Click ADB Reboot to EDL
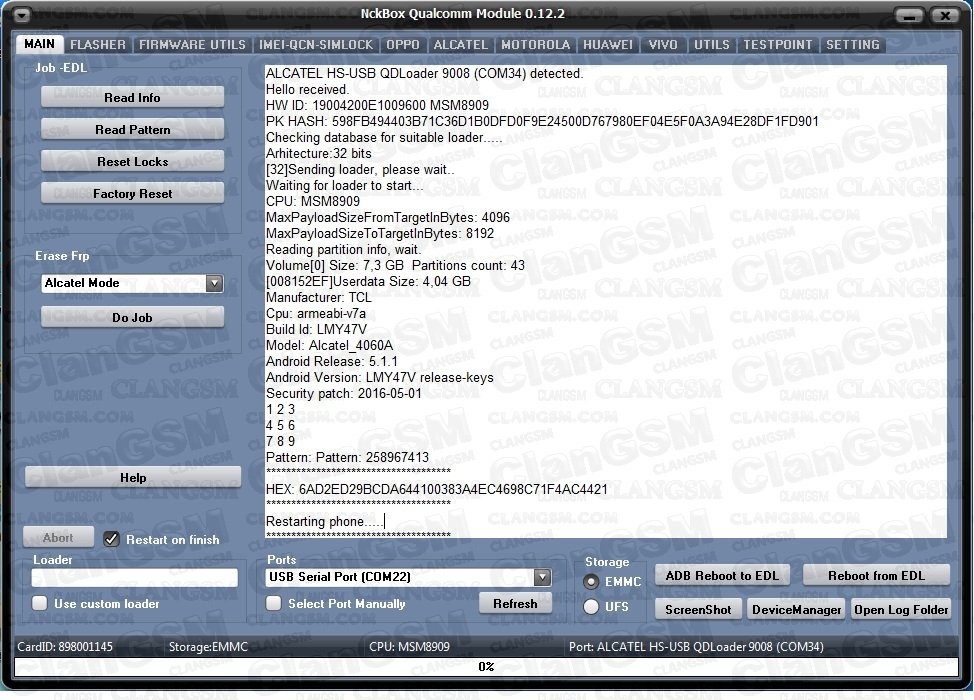This screenshot has height=700, width=974. [x=722, y=576]
